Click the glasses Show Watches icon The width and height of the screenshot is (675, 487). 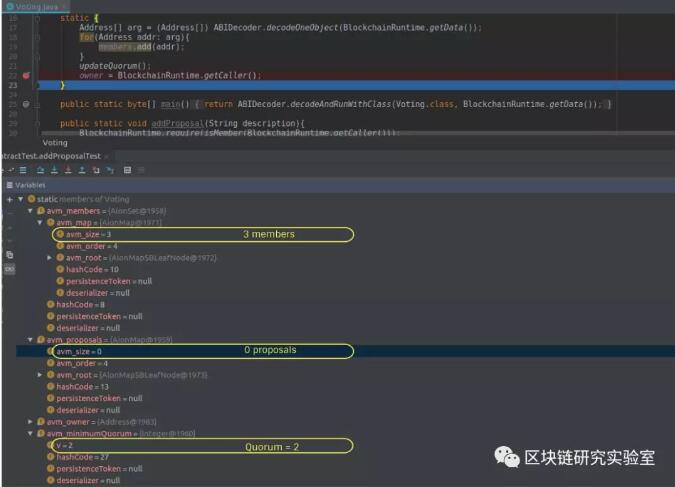9,269
